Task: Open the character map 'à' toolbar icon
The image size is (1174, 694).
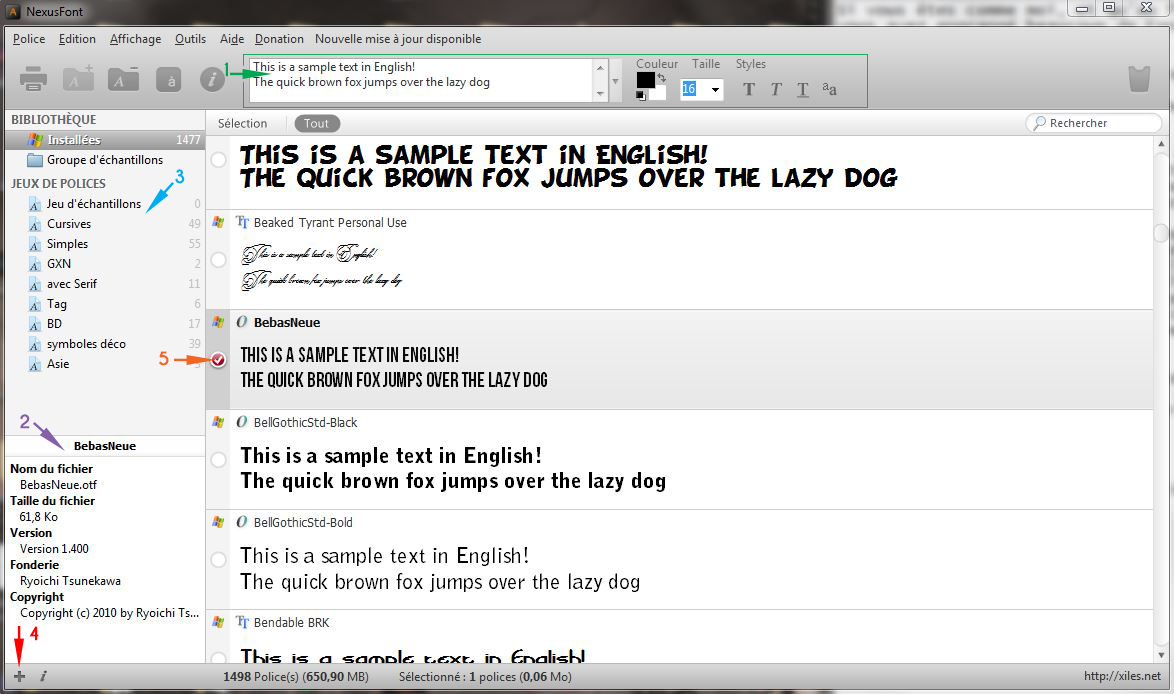Action: click(168, 79)
